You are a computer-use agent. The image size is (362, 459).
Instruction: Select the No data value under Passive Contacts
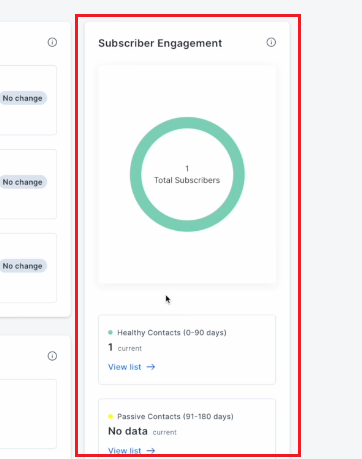pos(128,431)
